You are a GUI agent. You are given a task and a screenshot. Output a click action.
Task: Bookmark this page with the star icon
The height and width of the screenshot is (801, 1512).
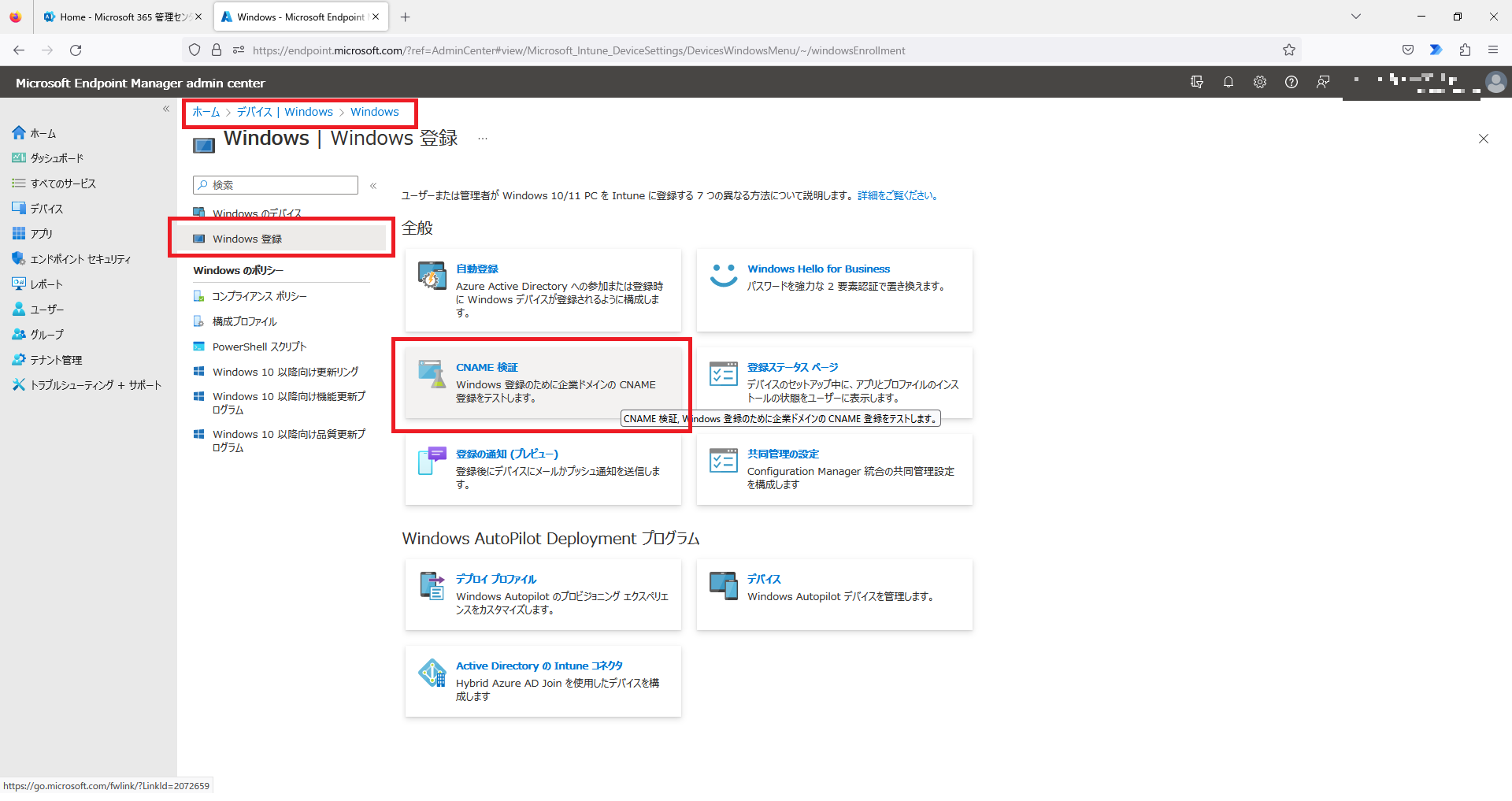click(x=1288, y=50)
